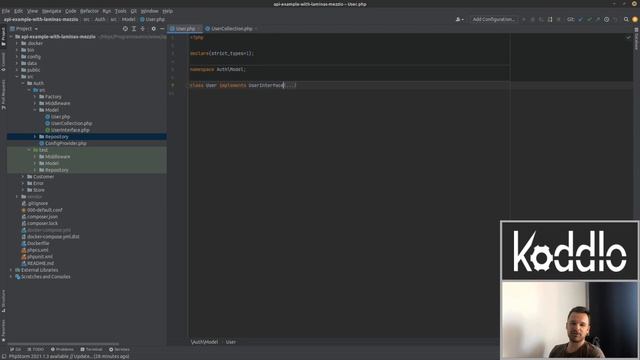Open the user account icon menu

coord(459,19)
